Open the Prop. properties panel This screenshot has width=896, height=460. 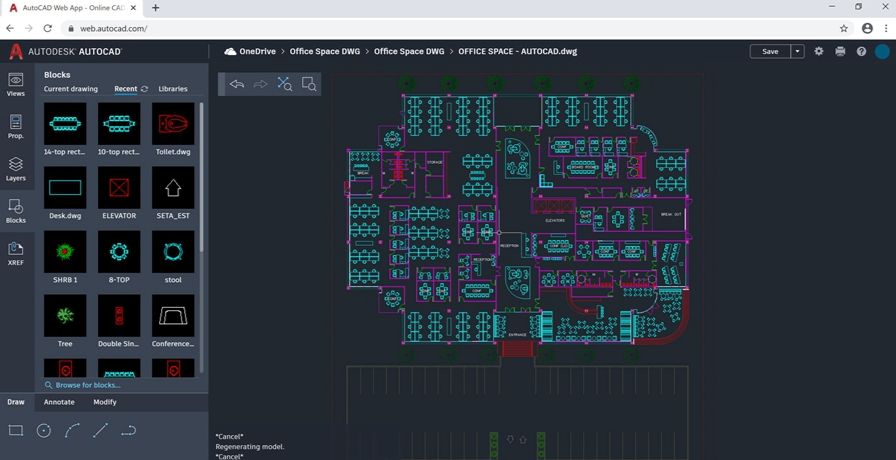point(16,127)
